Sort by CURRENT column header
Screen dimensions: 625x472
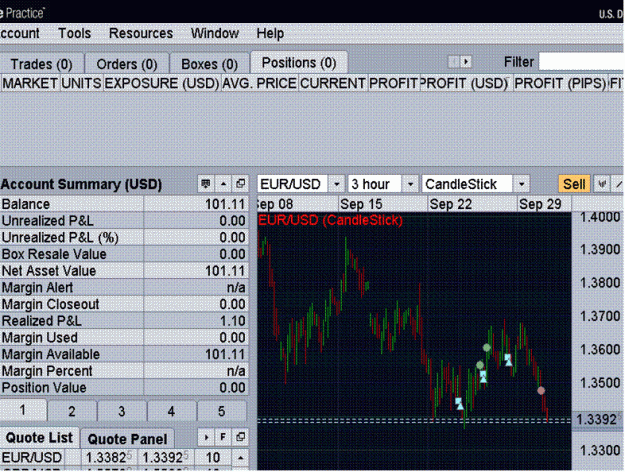333,83
